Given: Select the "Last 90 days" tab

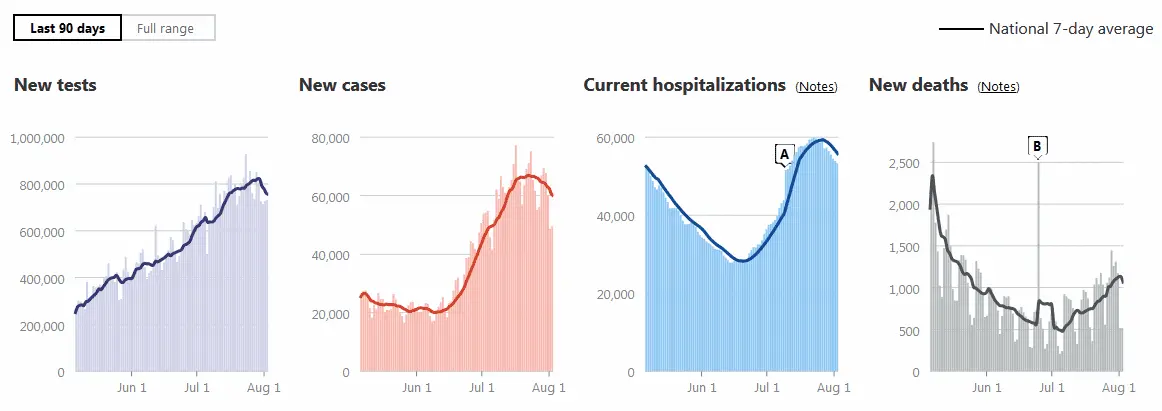Looking at the screenshot, I should tap(67, 28).
